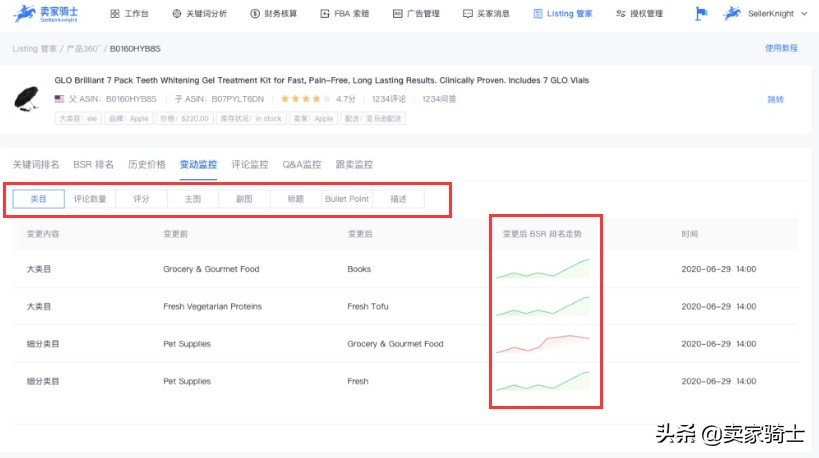
Task: Switch to 关键词排名 tab
Action: tap(36, 165)
